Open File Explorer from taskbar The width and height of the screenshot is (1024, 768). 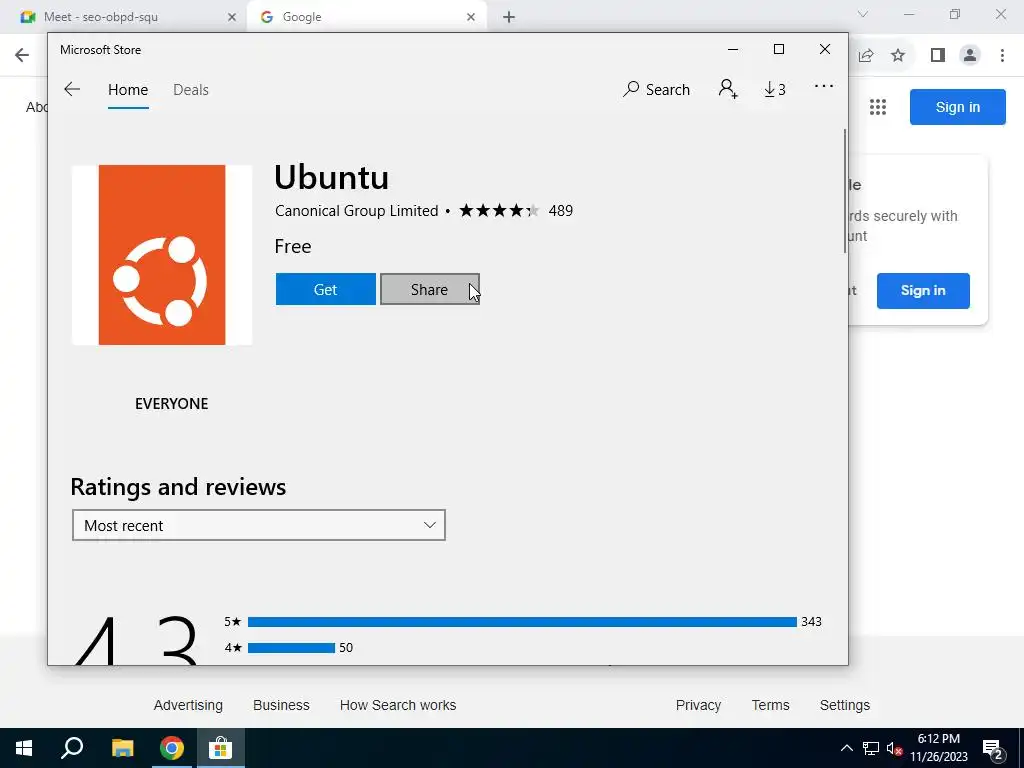(122, 748)
